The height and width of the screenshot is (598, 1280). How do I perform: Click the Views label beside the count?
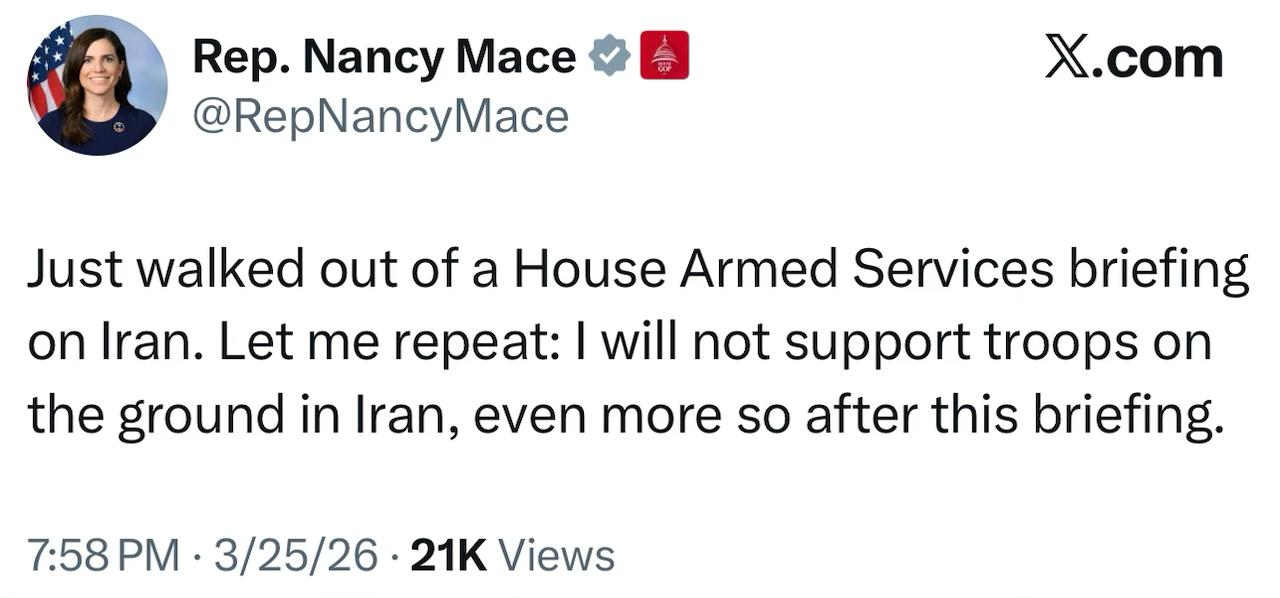coord(555,555)
